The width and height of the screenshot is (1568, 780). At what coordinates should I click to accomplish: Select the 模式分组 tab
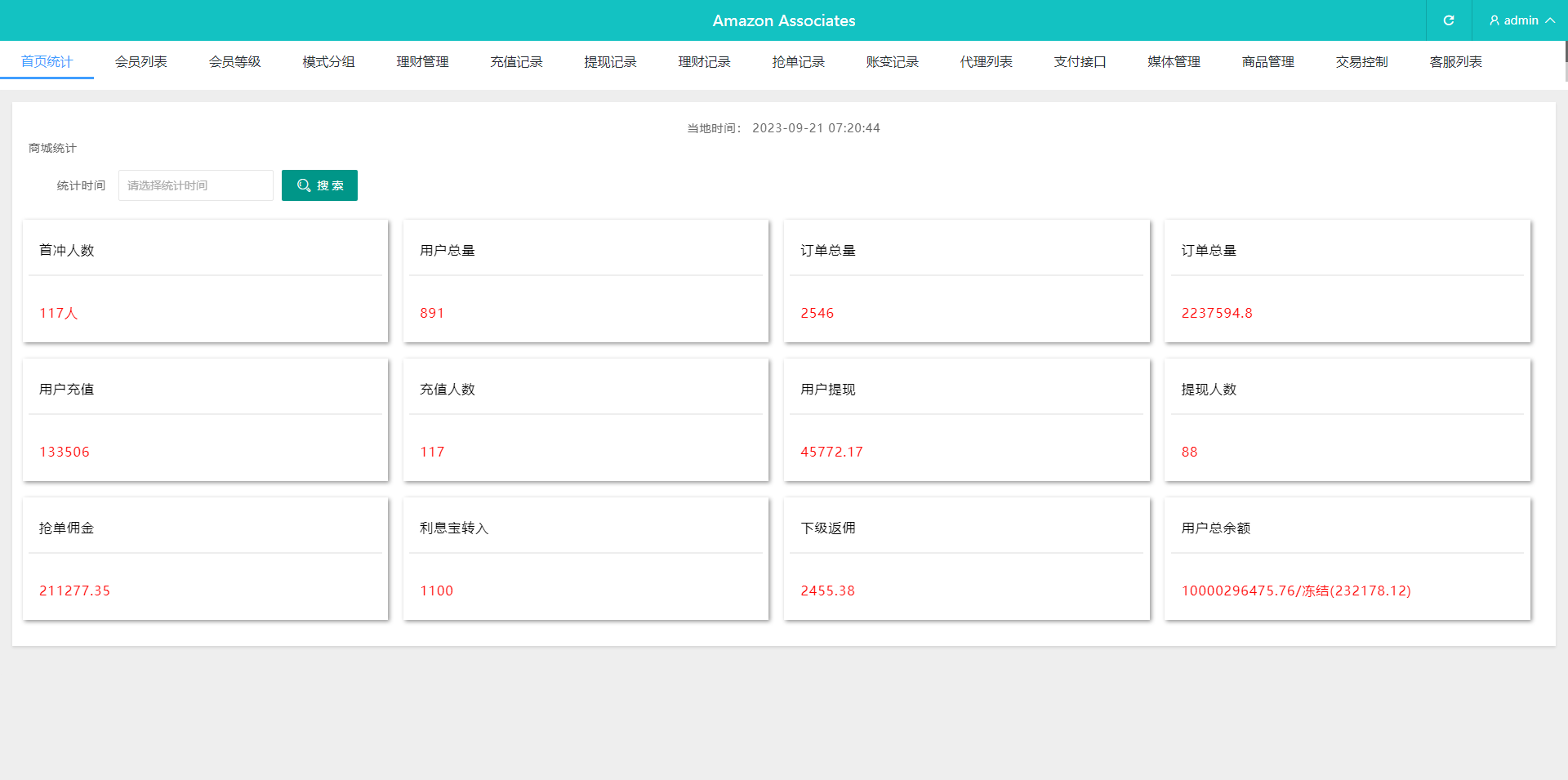pyautogui.click(x=327, y=61)
